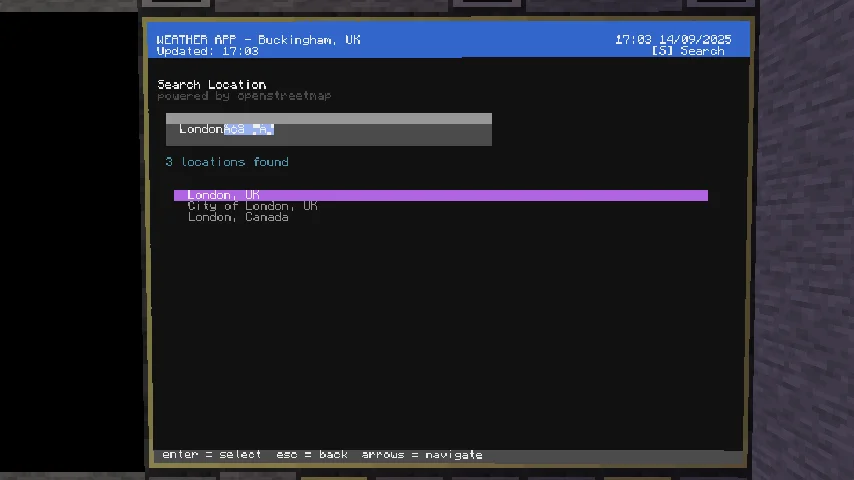Screen dimensions: 854x480
Task: Open the [S] Search shortcut in header
Action: click(688, 51)
